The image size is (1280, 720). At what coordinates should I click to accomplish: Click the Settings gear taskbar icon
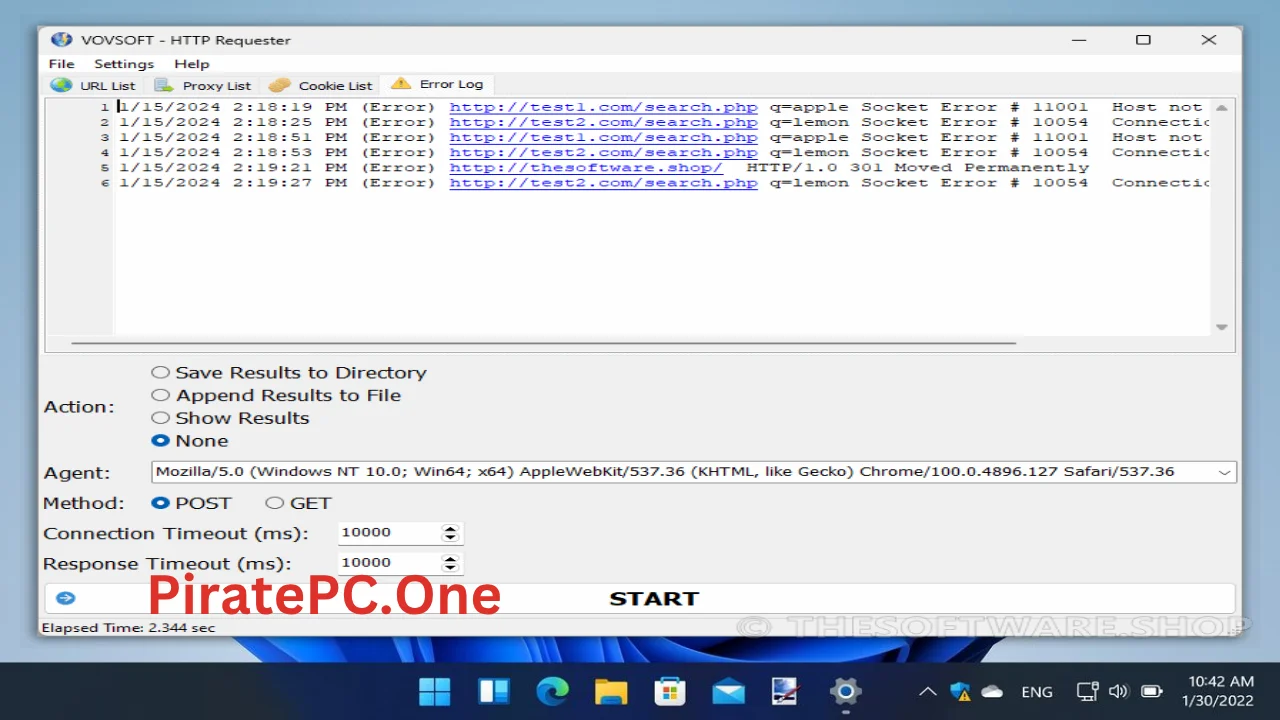846,691
